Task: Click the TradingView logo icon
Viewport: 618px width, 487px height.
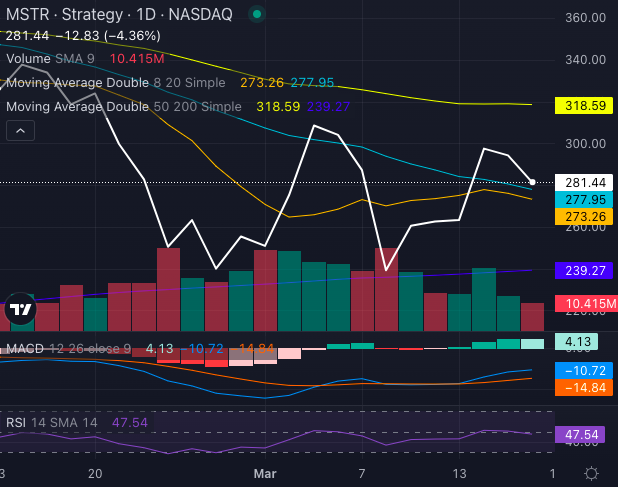Action: [20, 312]
